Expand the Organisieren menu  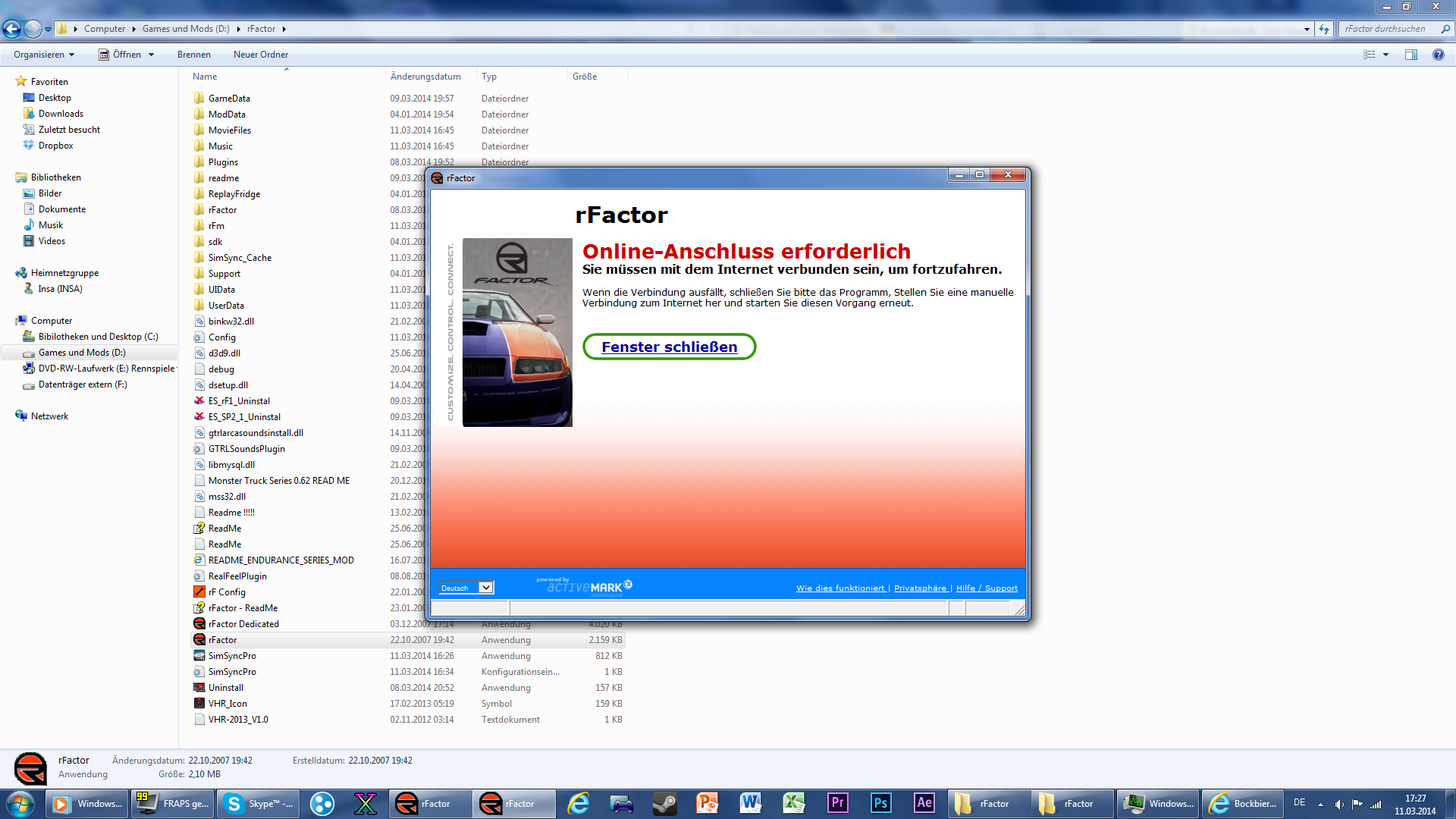pyautogui.click(x=44, y=55)
